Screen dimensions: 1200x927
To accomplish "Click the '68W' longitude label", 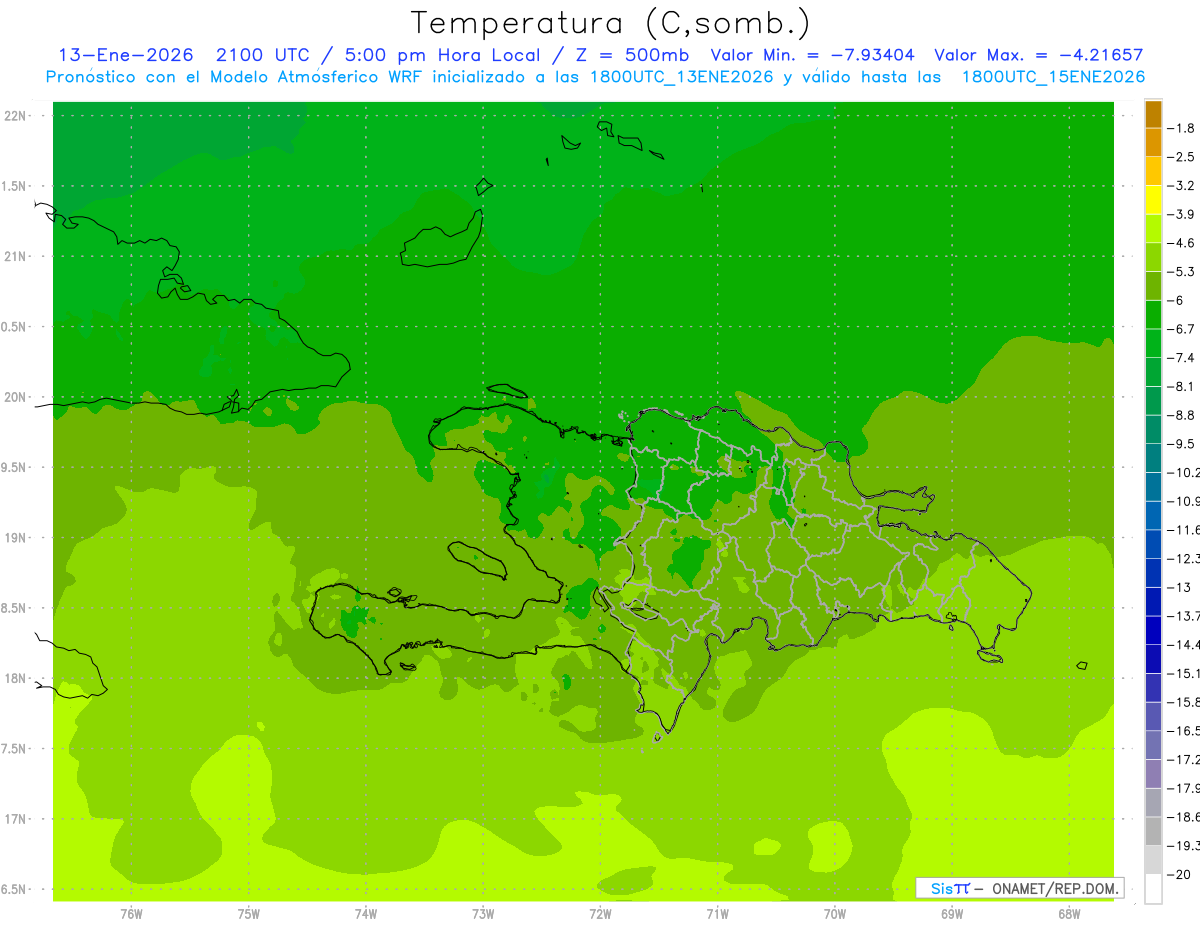I will point(1069,914).
